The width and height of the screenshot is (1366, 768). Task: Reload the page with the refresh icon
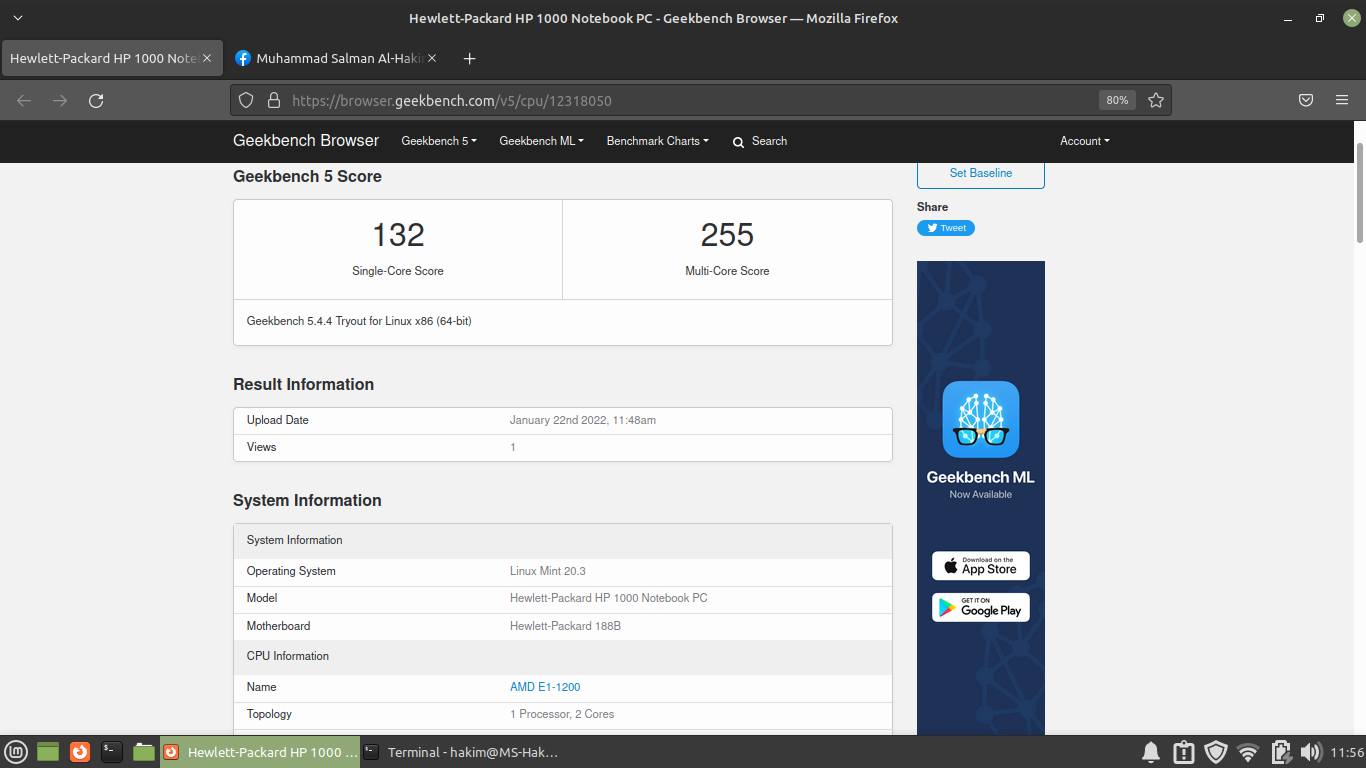pyautogui.click(x=96, y=100)
